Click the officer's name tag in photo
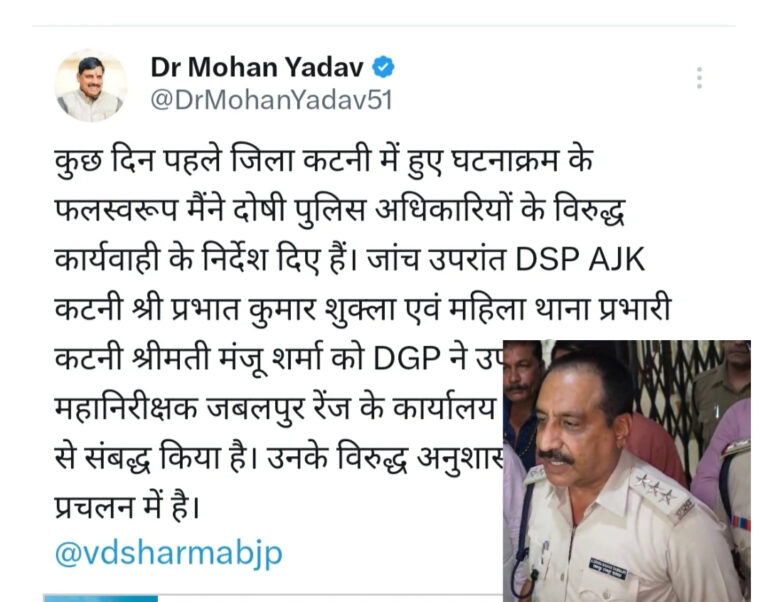768x602 pixels. tap(608, 568)
